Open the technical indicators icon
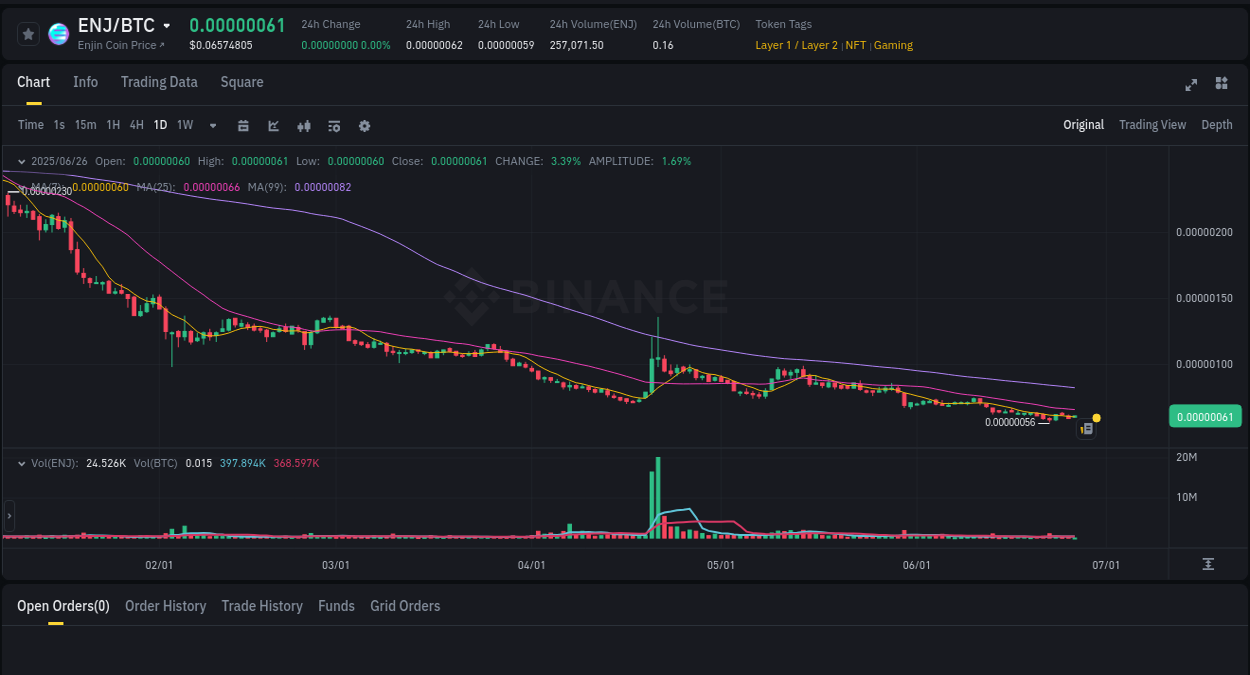This screenshot has width=1250, height=675. pyautogui.click(x=333, y=125)
